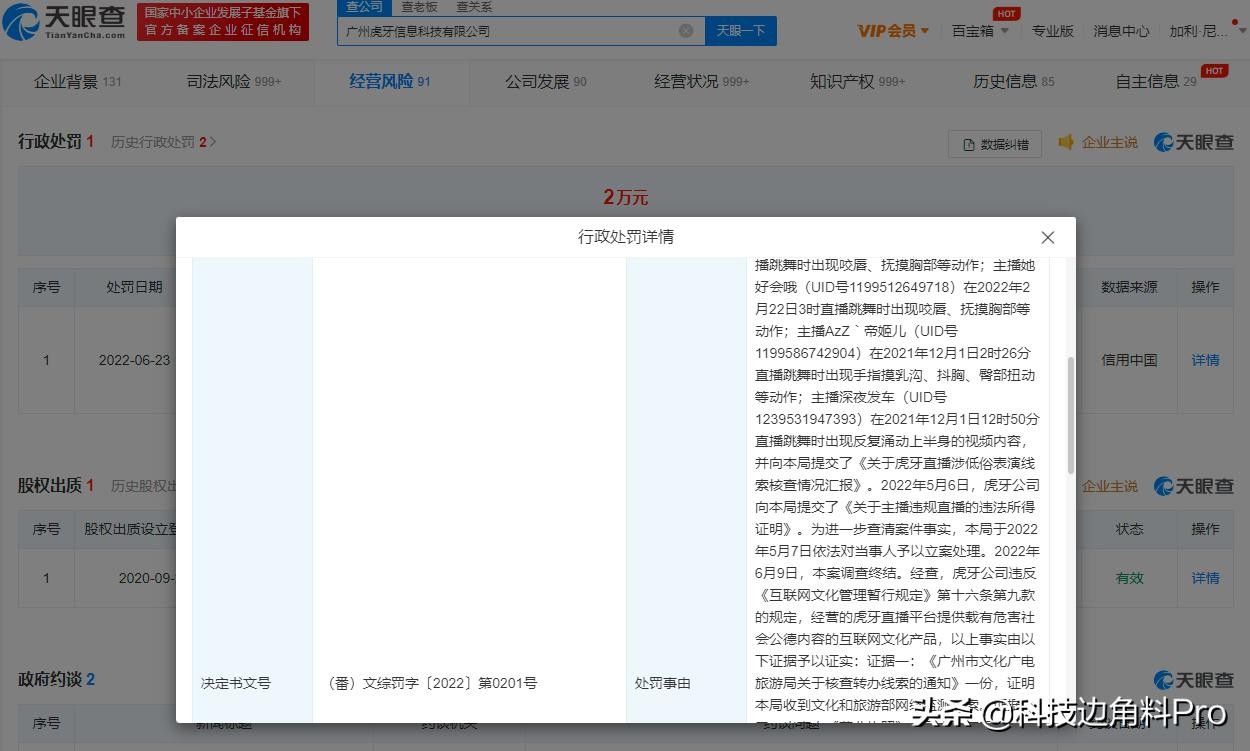Close the 行政处罚详情 dialog
Image resolution: width=1250 pixels, height=751 pixels.
tap(1047, 238)
